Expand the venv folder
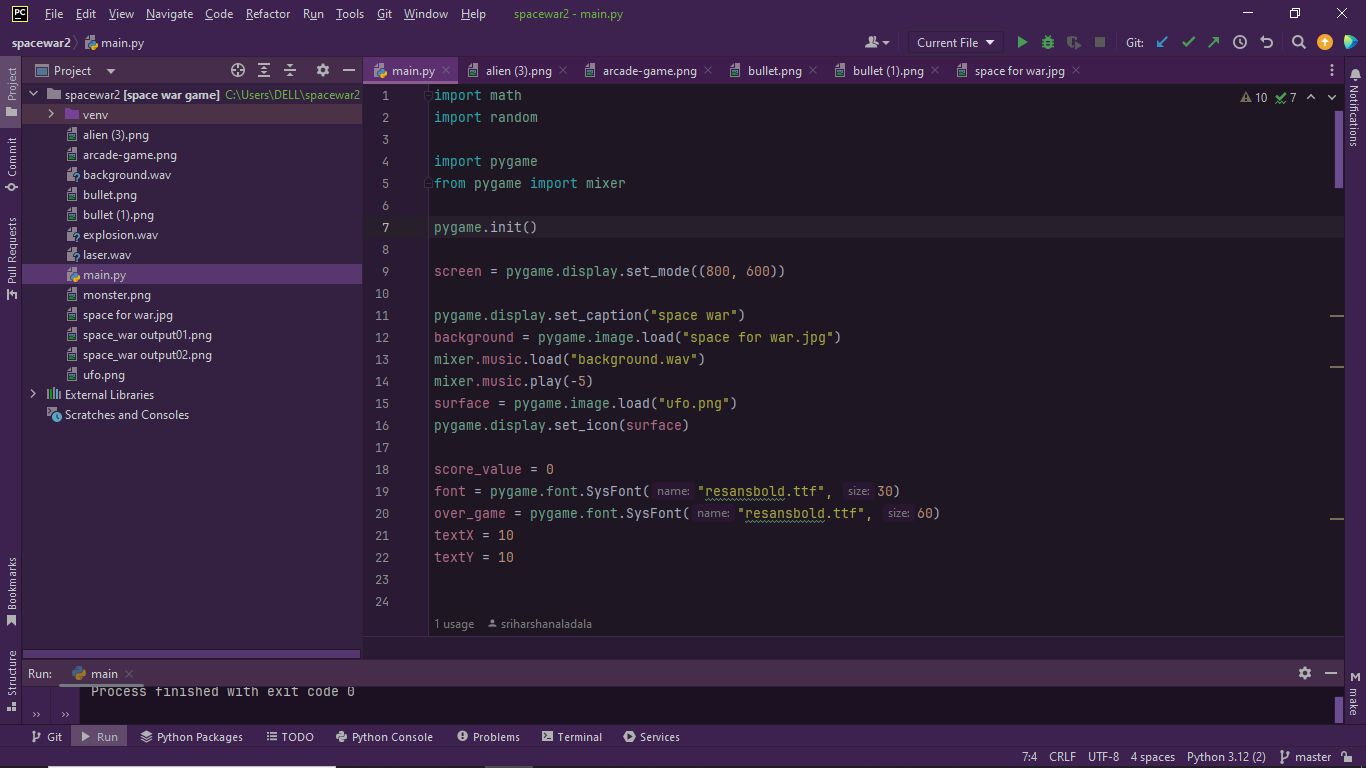This screenshot has width=1366, height=768. tap(51, 114)
